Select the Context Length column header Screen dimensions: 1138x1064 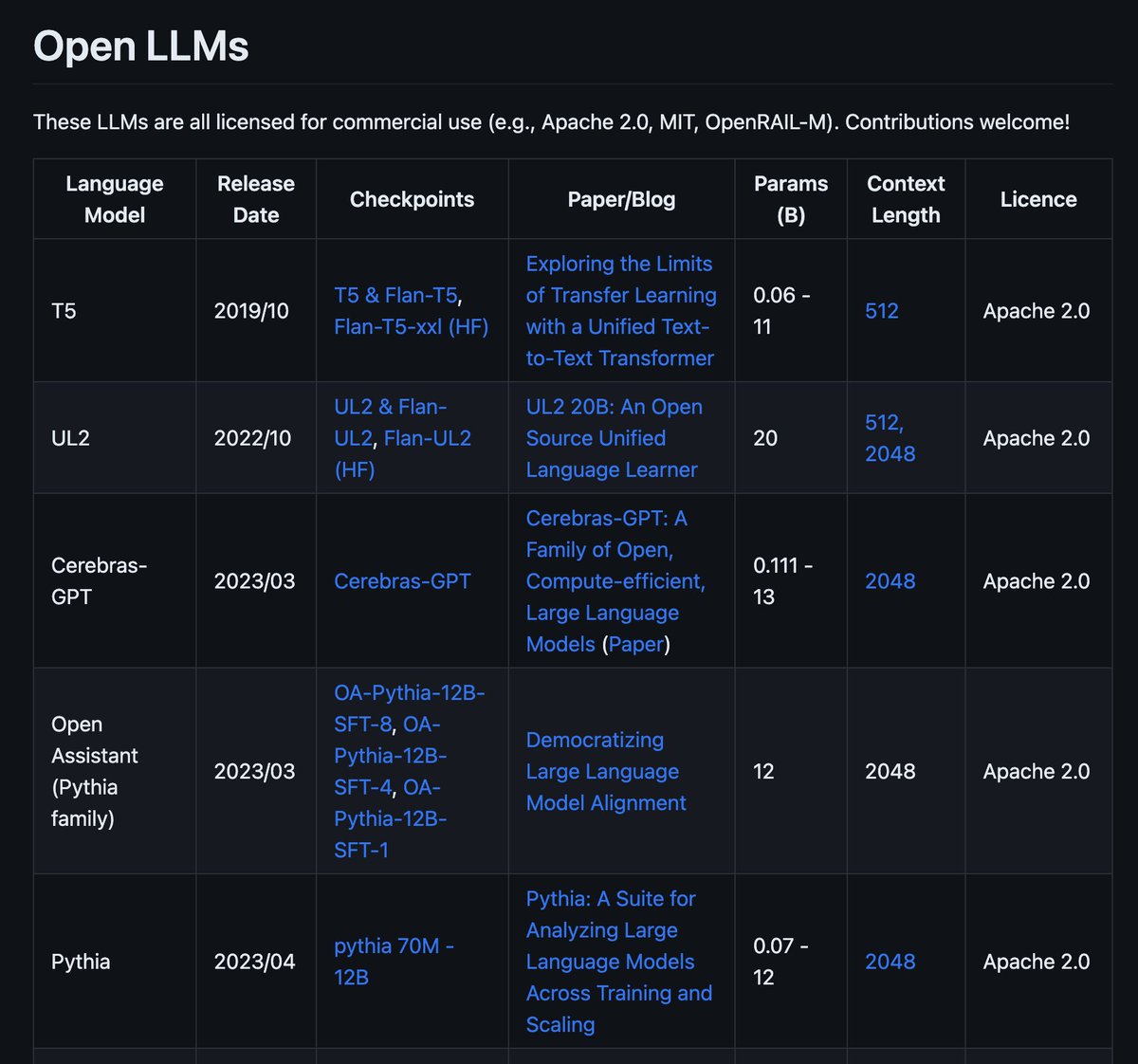tap(906, 199)
